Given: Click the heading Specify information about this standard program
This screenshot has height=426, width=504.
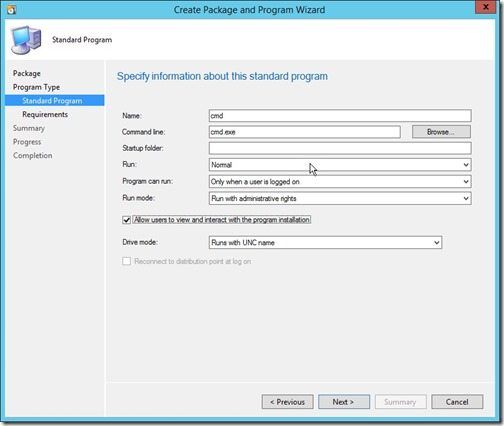Looking at the screenshot, I should click(222, 76).
